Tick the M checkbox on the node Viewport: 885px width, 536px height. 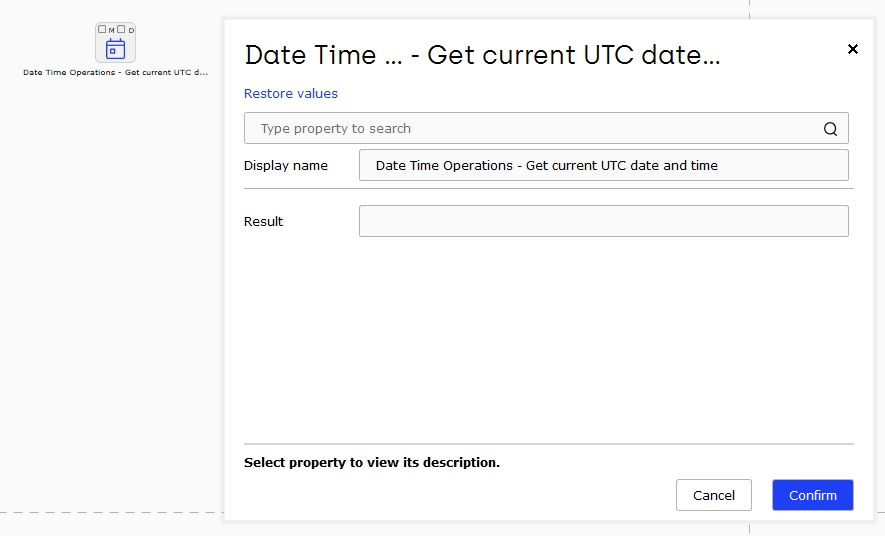point(102,29)
